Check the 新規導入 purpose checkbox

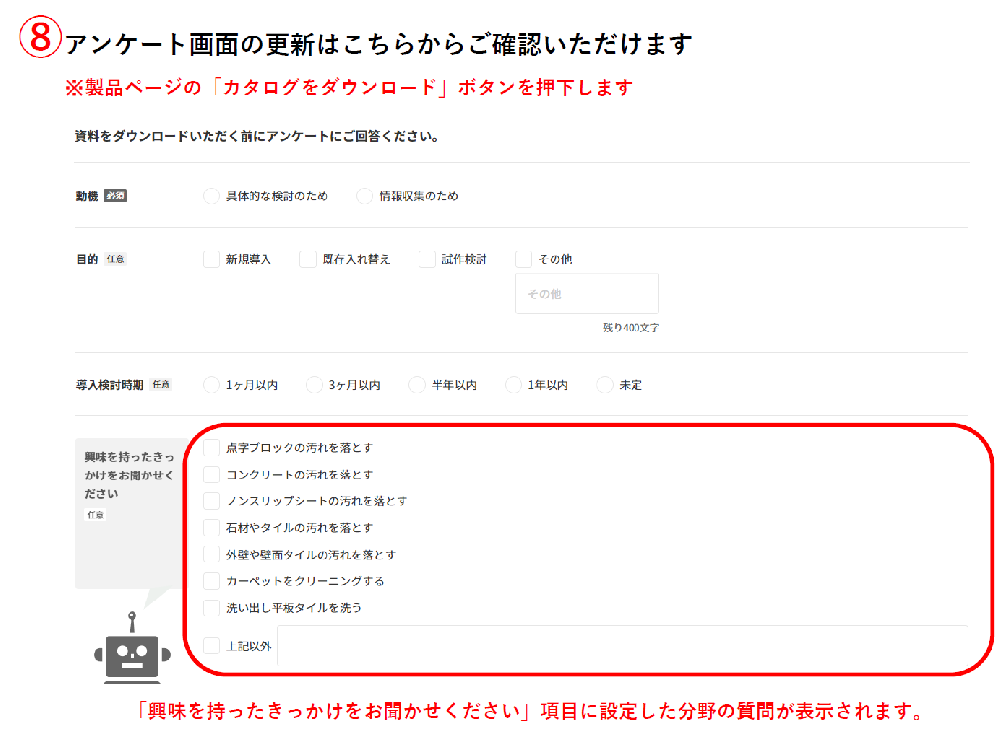[x=211, y=259]
